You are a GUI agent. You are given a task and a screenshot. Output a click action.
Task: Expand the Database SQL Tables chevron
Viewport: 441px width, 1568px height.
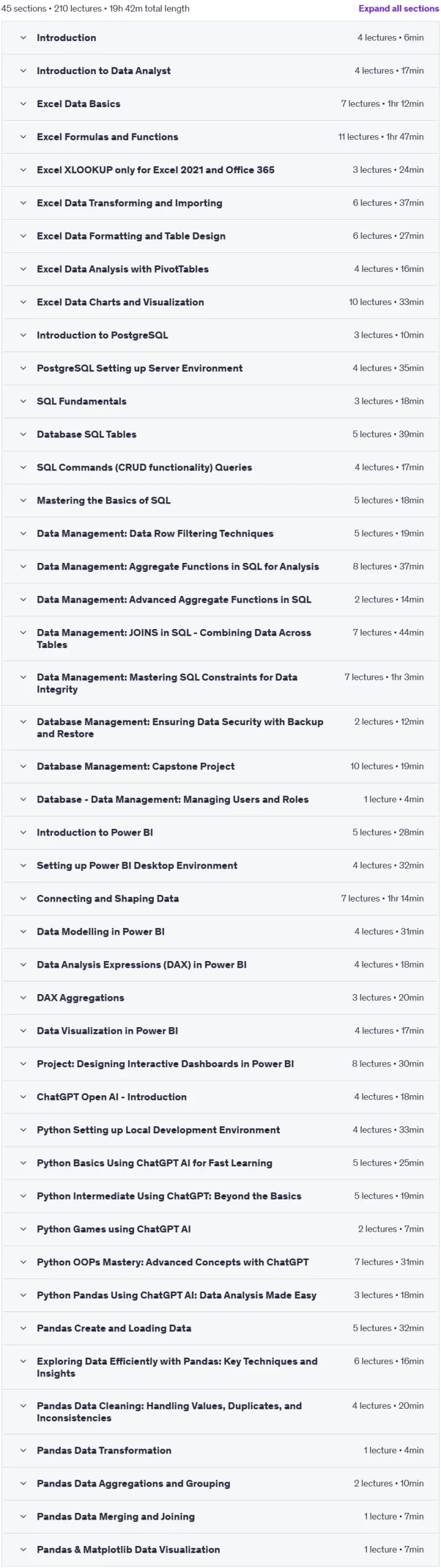[23, 434]
